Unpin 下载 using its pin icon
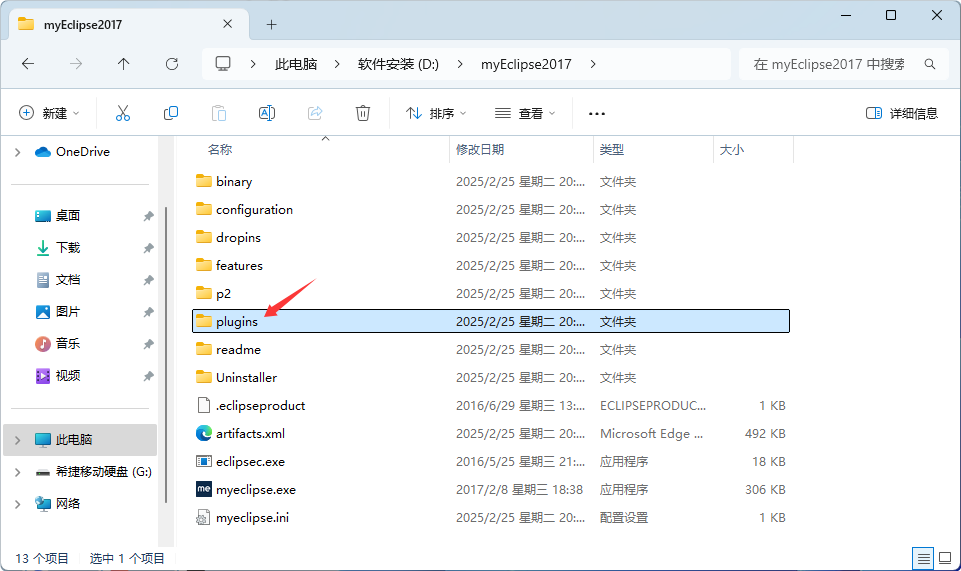Viewport: 961px width, 571px height. (x=148, y=248)
